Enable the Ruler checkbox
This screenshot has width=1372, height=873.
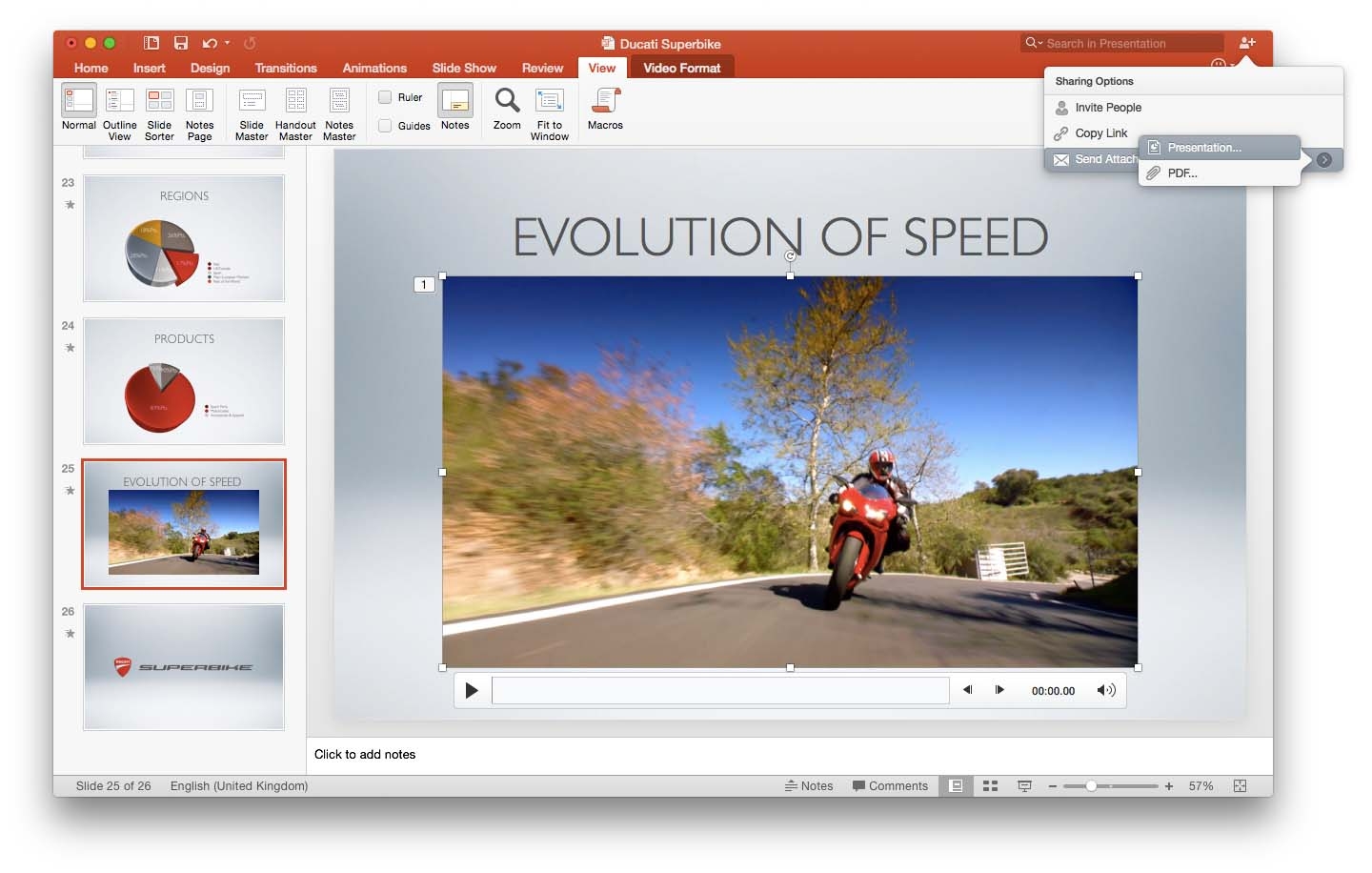coord(385,97)
